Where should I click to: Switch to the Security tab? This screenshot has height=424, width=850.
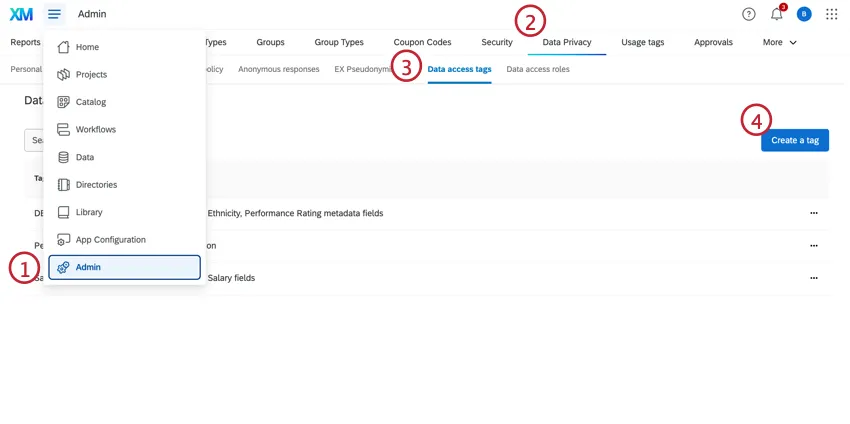tap(496, 42)
